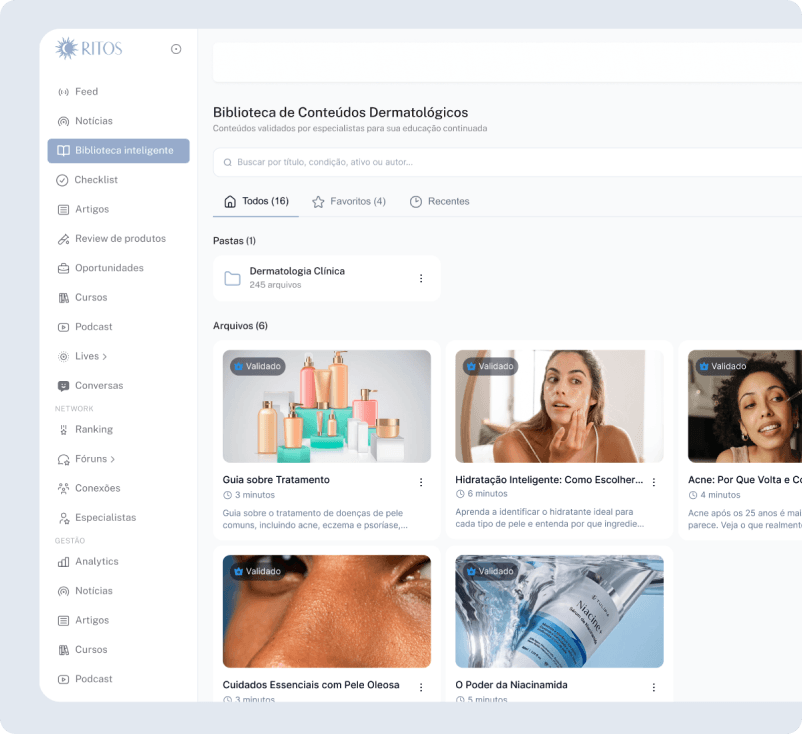
Task: Open the Dermatologia Clínica folder
Action: pos(327,278)
